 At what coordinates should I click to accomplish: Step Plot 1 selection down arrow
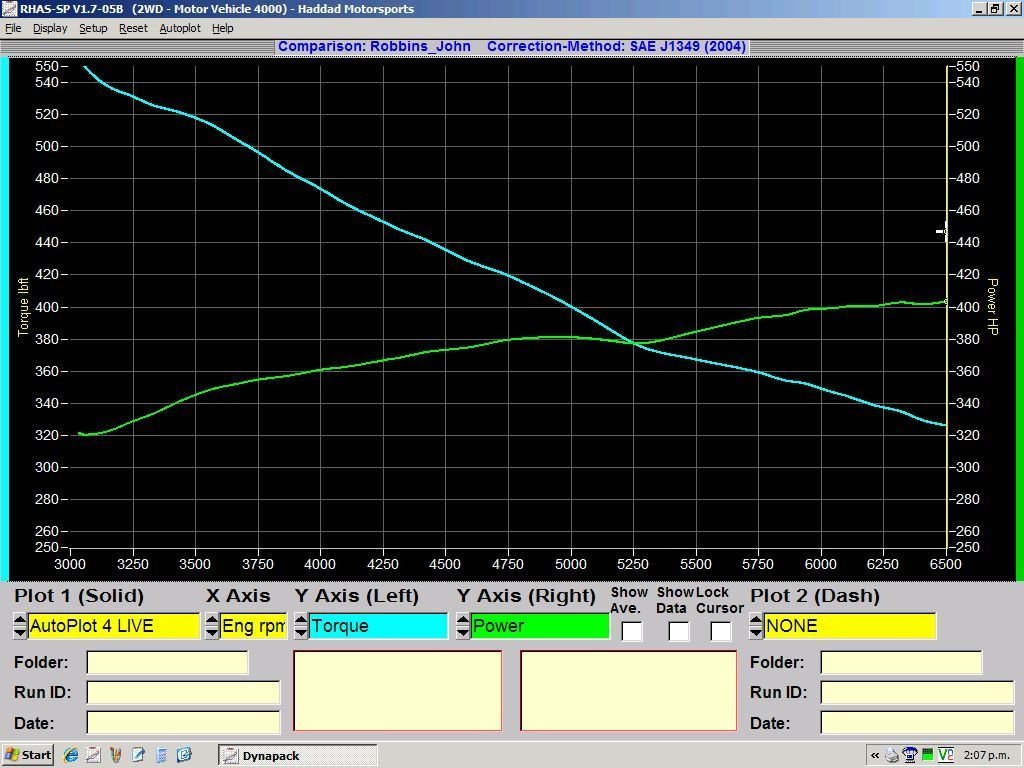click(20, 632)
